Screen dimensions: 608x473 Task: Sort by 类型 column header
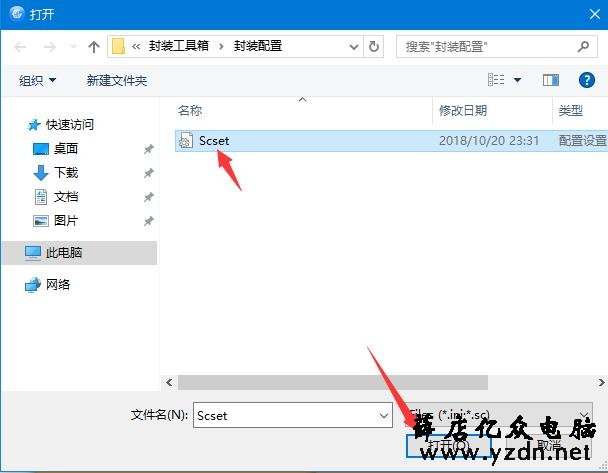click(570, 111)
